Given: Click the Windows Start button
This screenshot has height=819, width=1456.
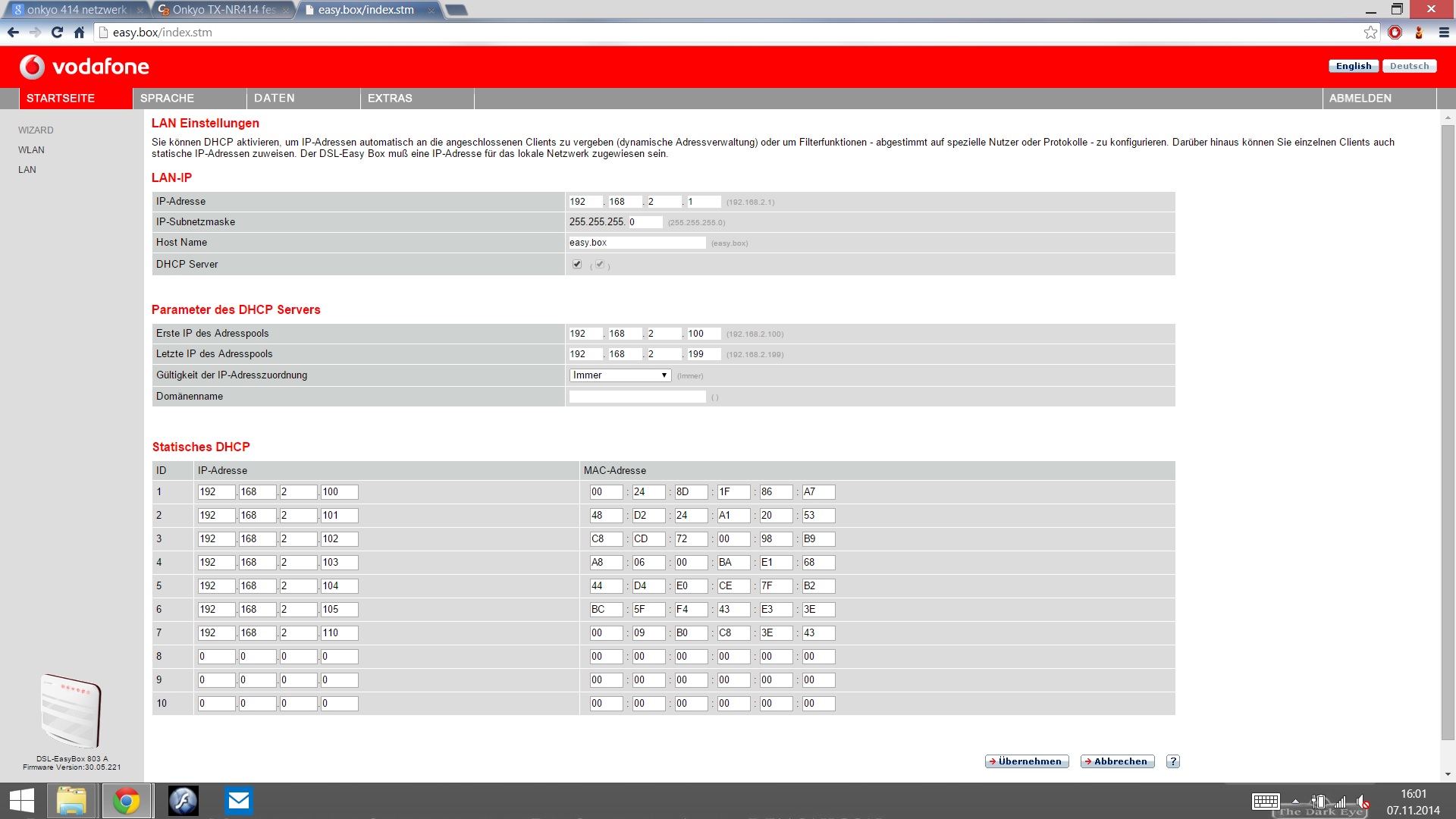Looking at the screenshot, I should (22, 801).
